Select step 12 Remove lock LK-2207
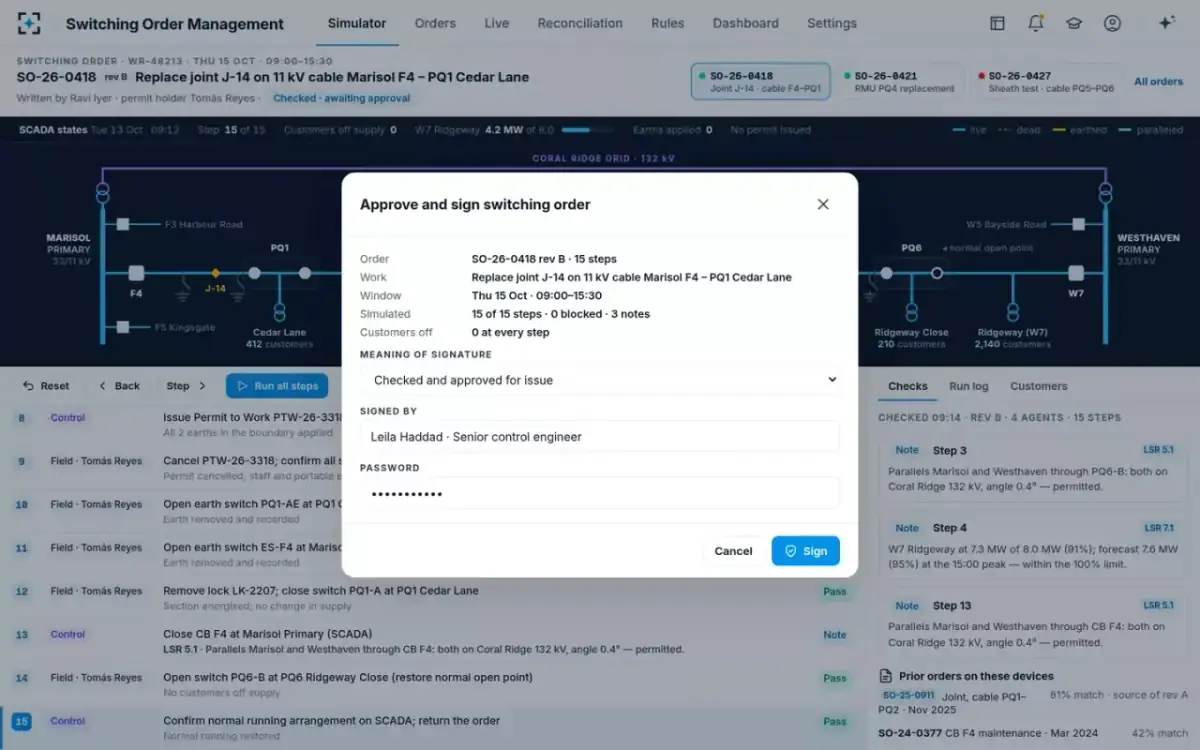Image resolution: width=1200 pixels, height=750 pixels. [x=430, y=598]
